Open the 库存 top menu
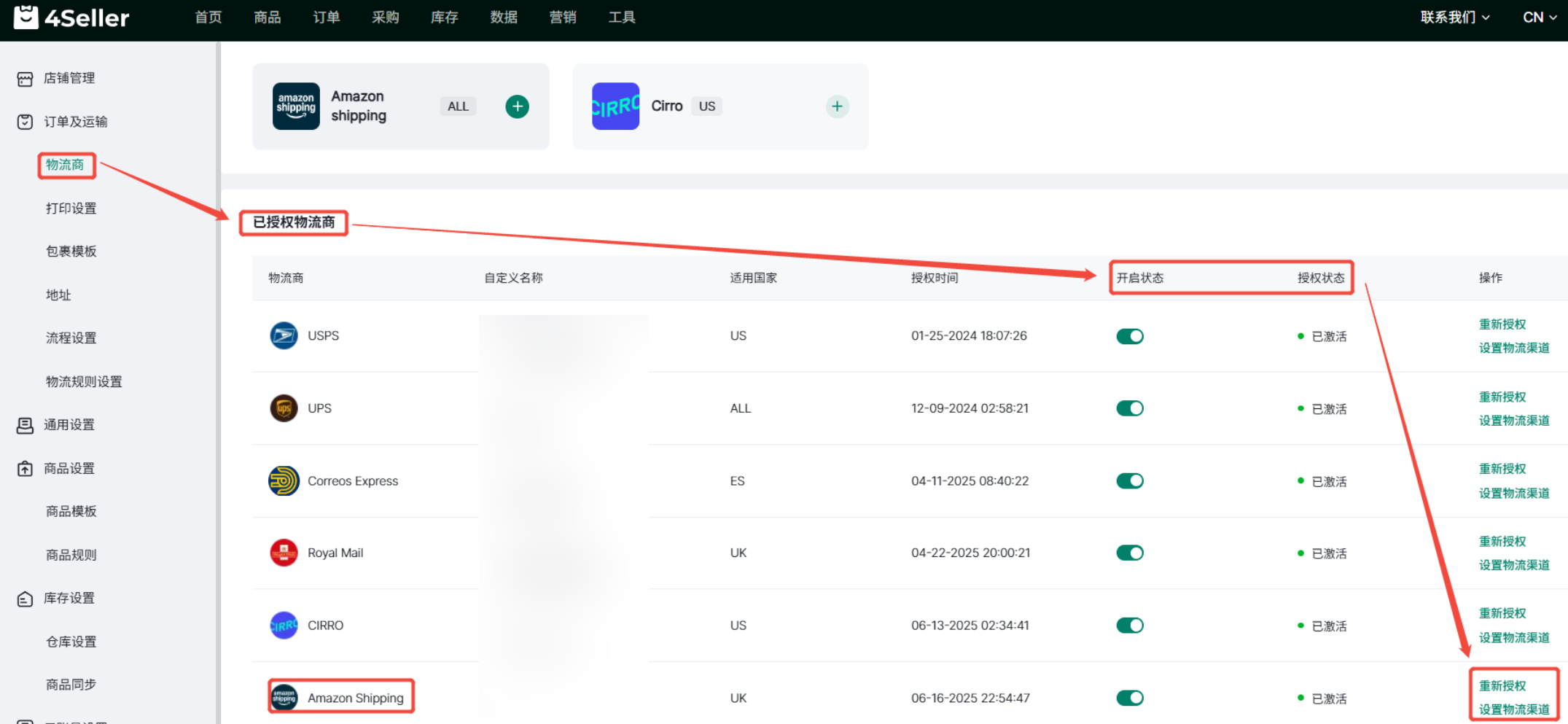The width and height of the screenshot is (1568, 724). click(x=444, y=17)
